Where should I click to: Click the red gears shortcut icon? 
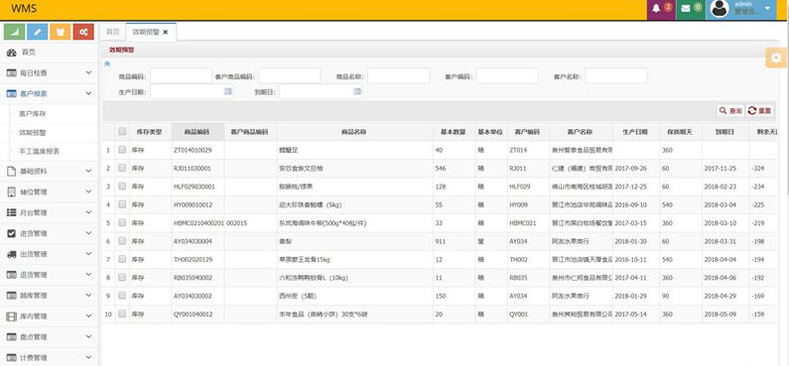pos(84,31)
